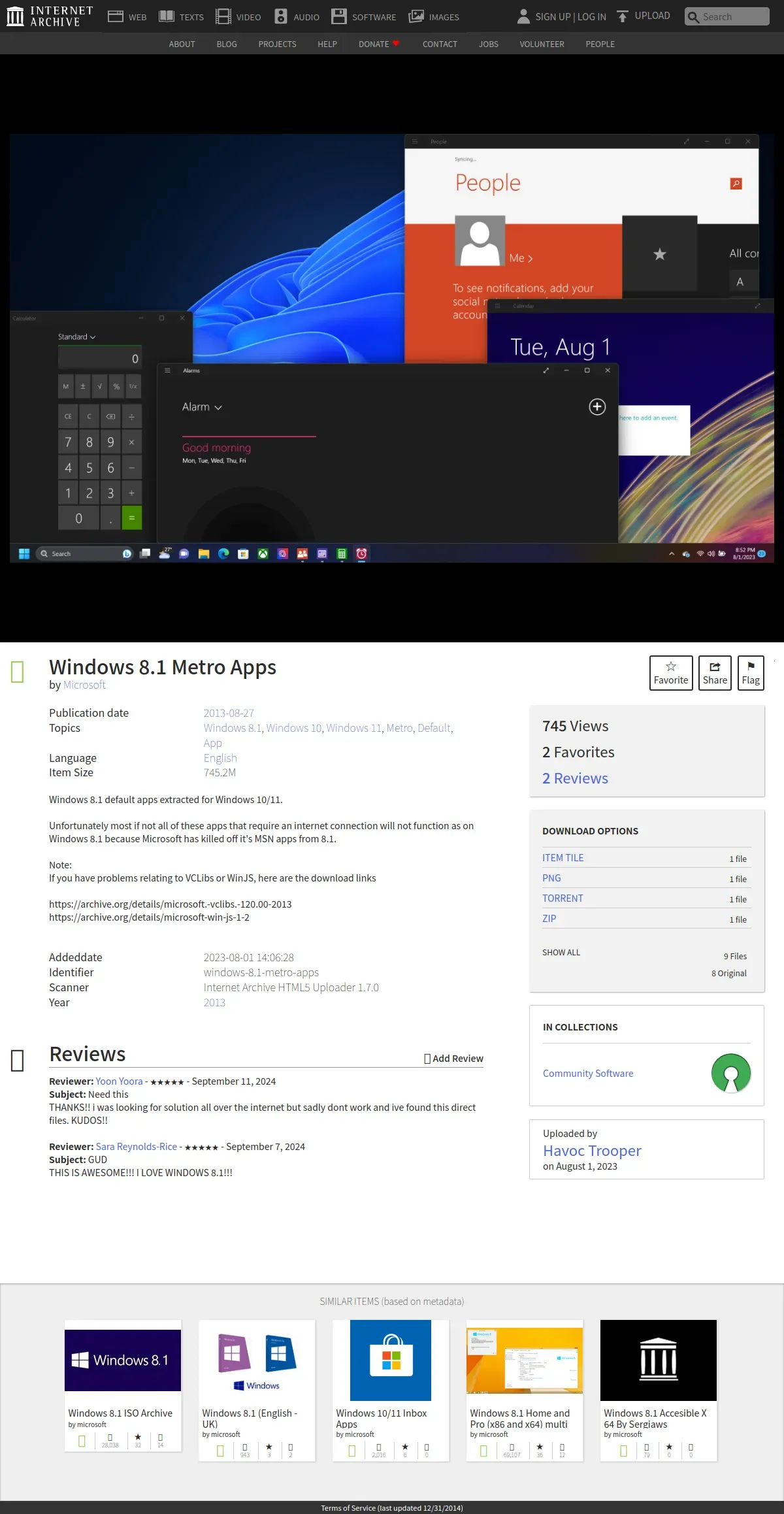Open the Year 2013 link

(x=214, y=1002)
